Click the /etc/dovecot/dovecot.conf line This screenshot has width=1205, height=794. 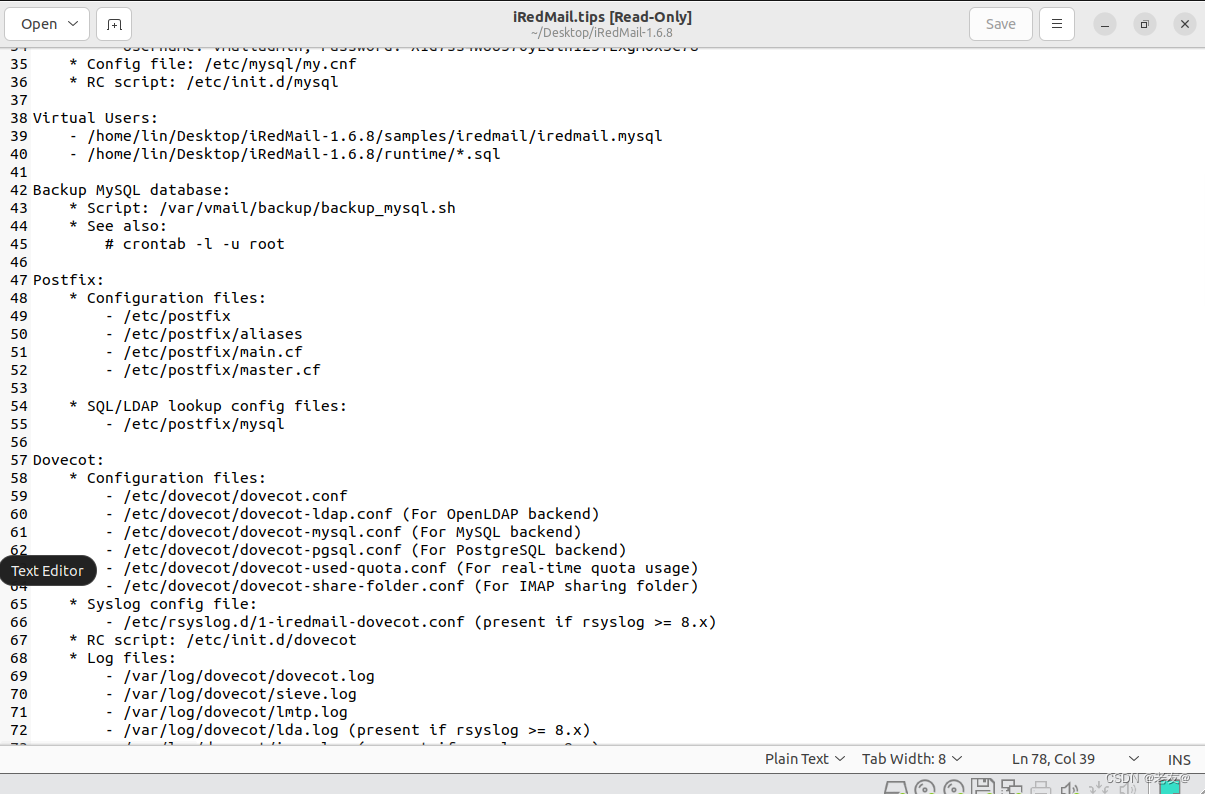pyautogui.click(x=226, y=496)
